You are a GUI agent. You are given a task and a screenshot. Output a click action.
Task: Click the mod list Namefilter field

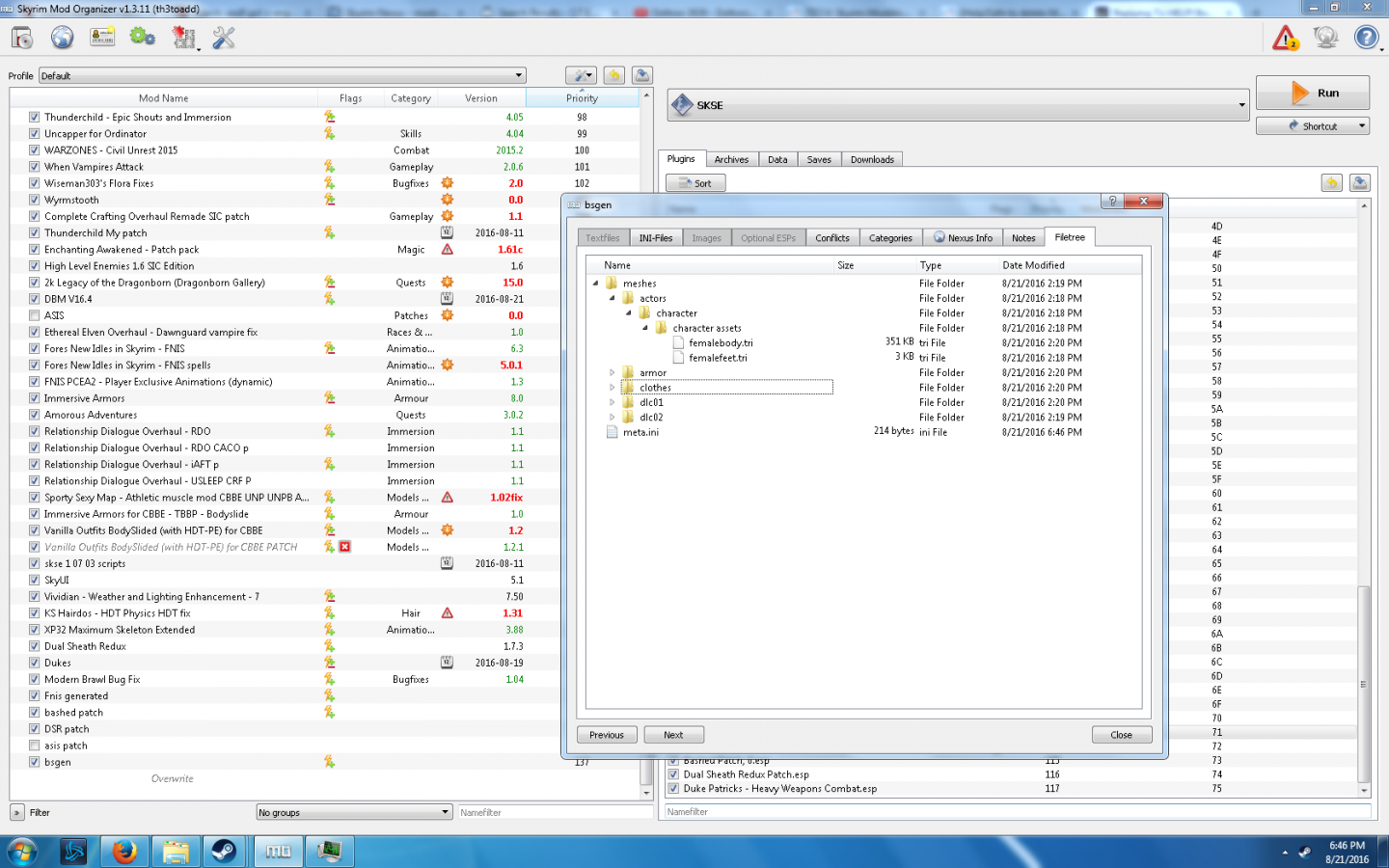pyautogui.click(x=555, y=812)
